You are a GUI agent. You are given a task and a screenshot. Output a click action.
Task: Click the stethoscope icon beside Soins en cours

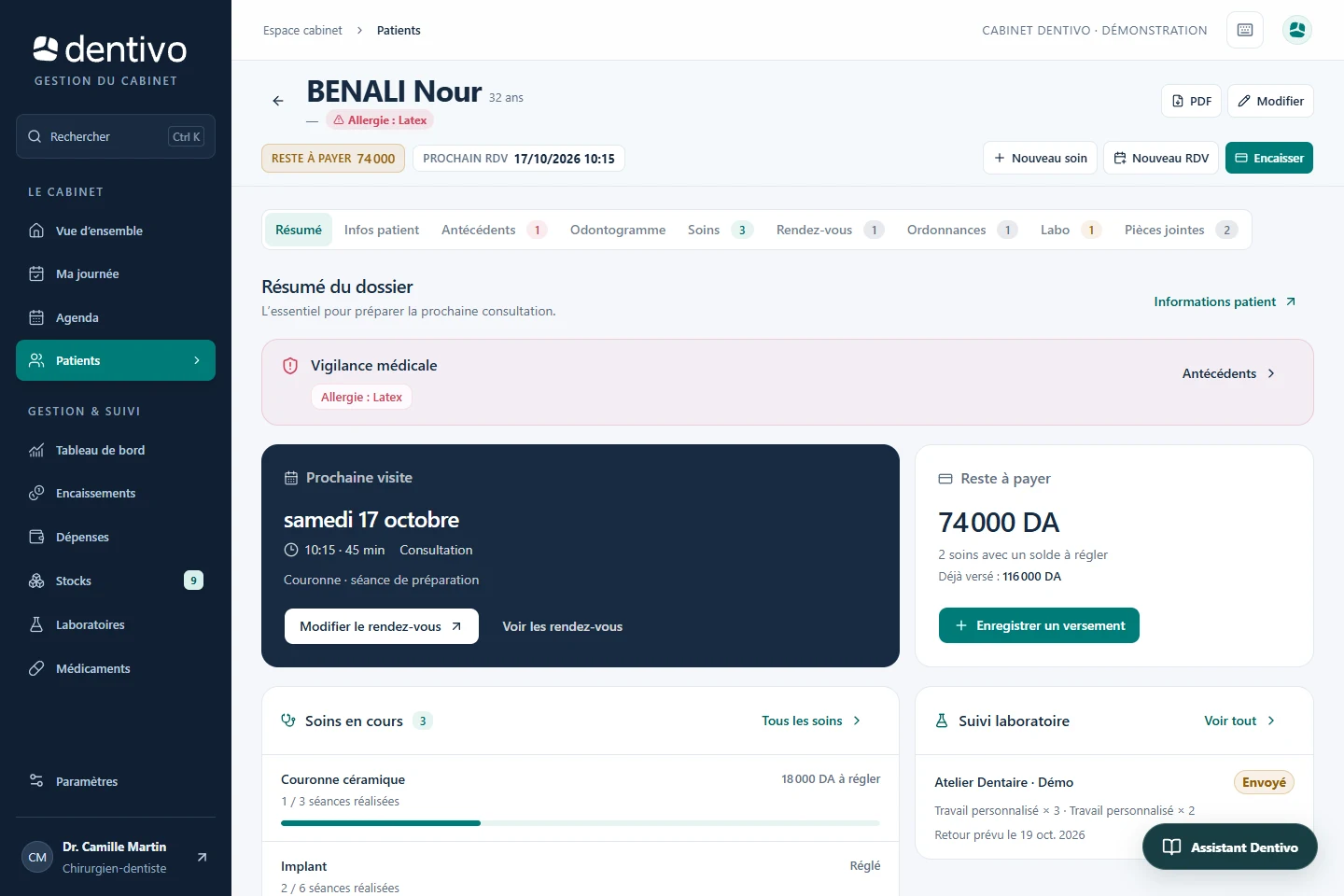[x=288, y=721]
